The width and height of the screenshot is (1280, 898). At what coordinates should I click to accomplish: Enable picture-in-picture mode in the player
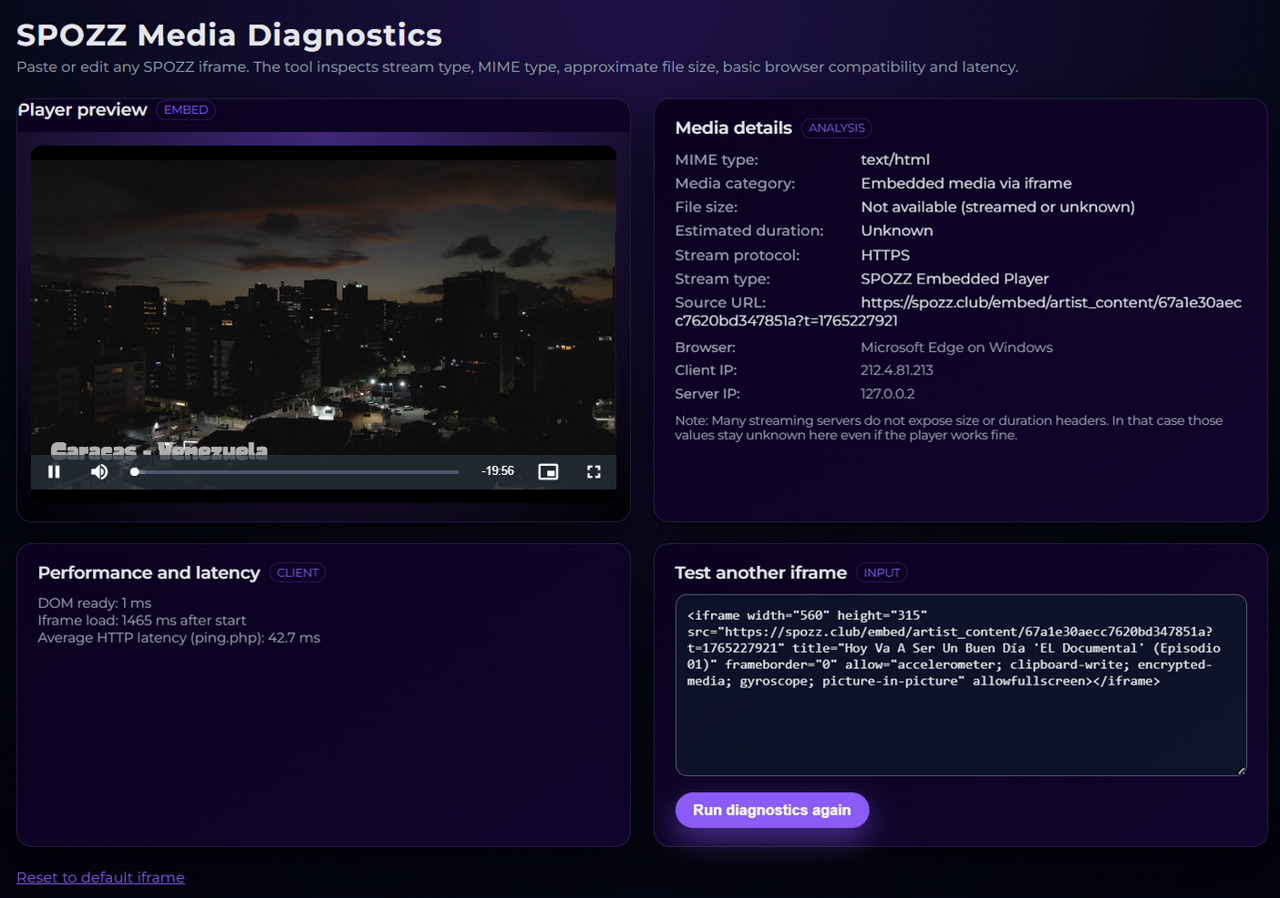[x=548, y=471]
